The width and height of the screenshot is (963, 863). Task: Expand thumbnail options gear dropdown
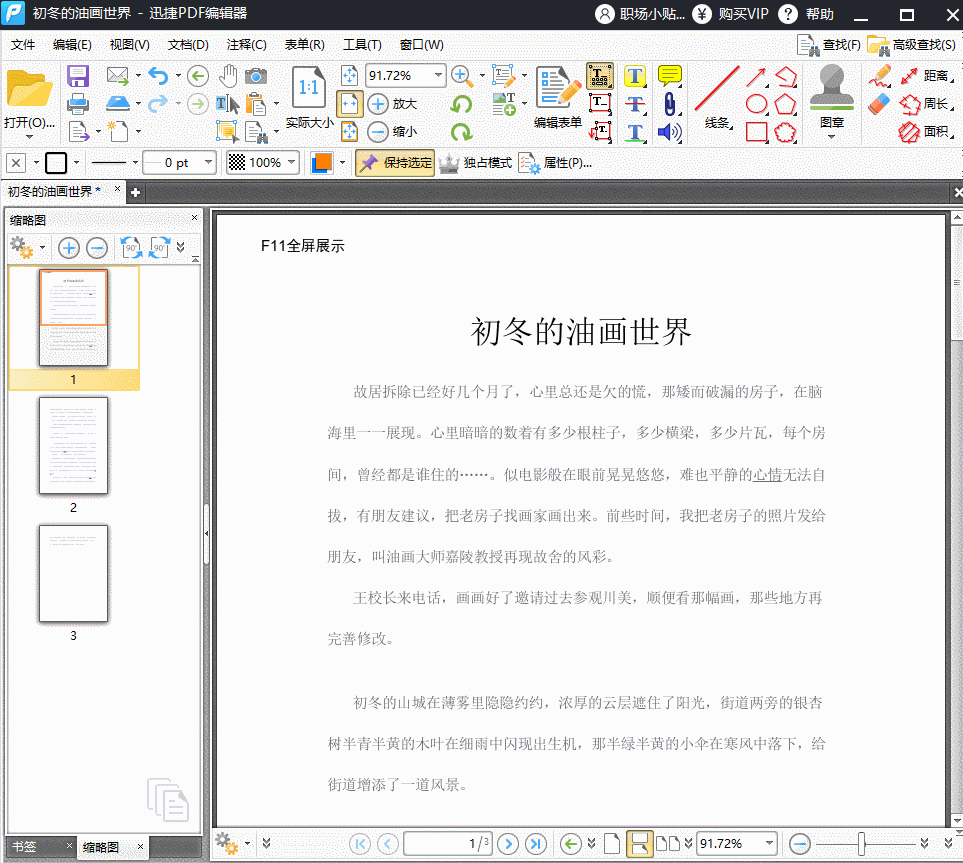pyautogui.click(x=42, y=248)
